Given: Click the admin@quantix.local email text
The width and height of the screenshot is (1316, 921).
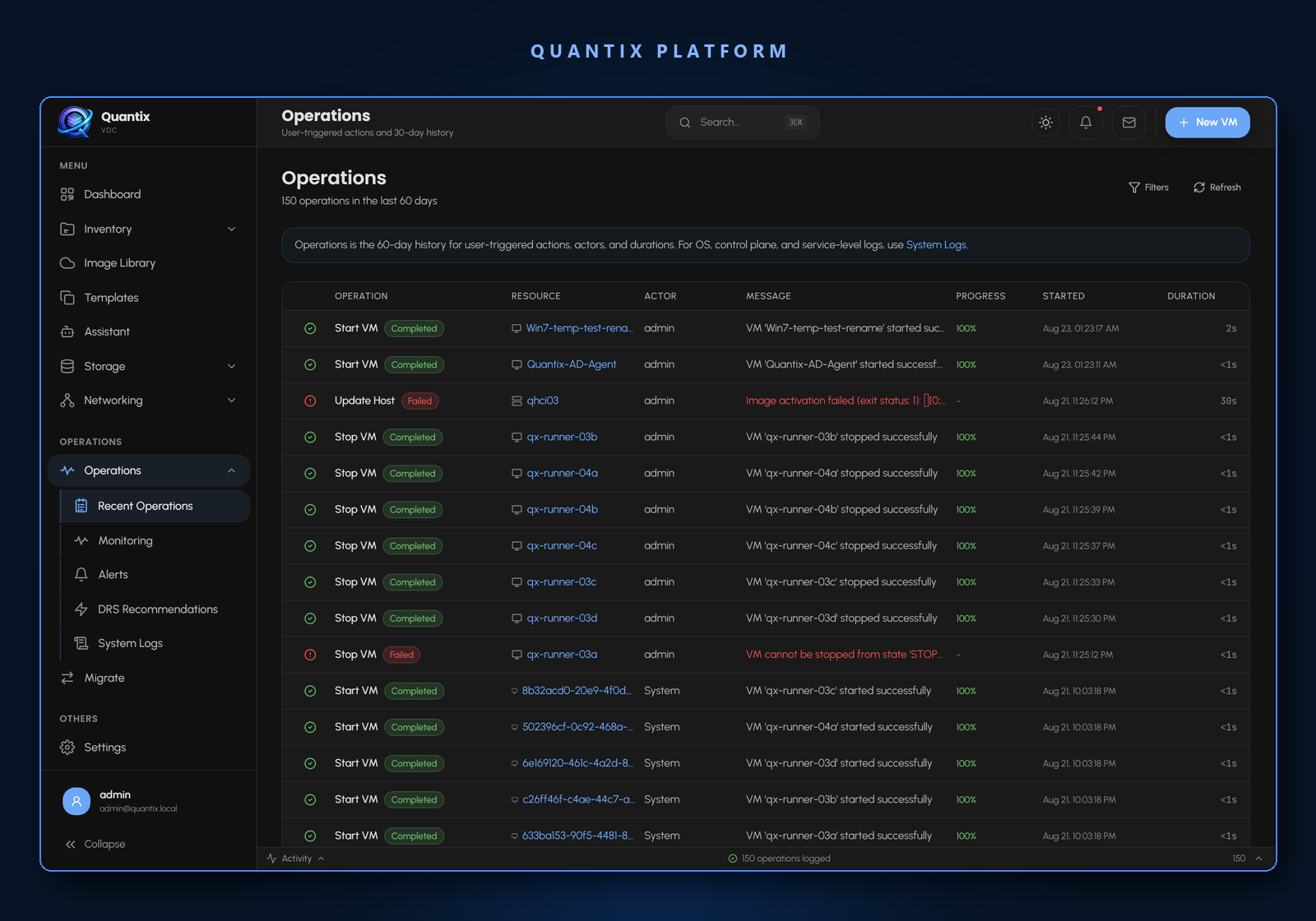Looking at the screenshot, I should tap(138, 809).
